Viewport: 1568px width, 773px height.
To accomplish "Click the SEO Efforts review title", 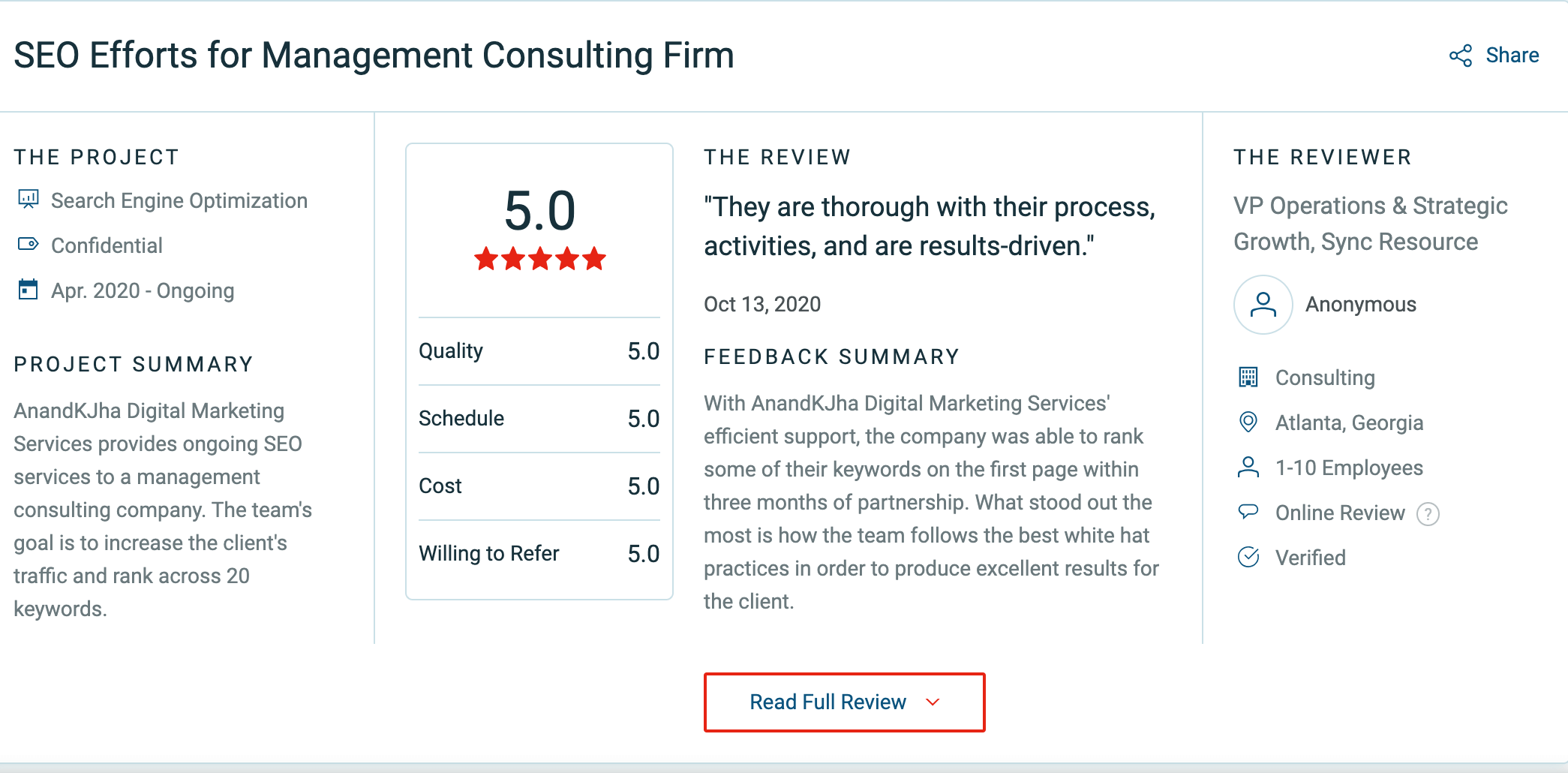I will pyautogui.click(x=374, y=56).
